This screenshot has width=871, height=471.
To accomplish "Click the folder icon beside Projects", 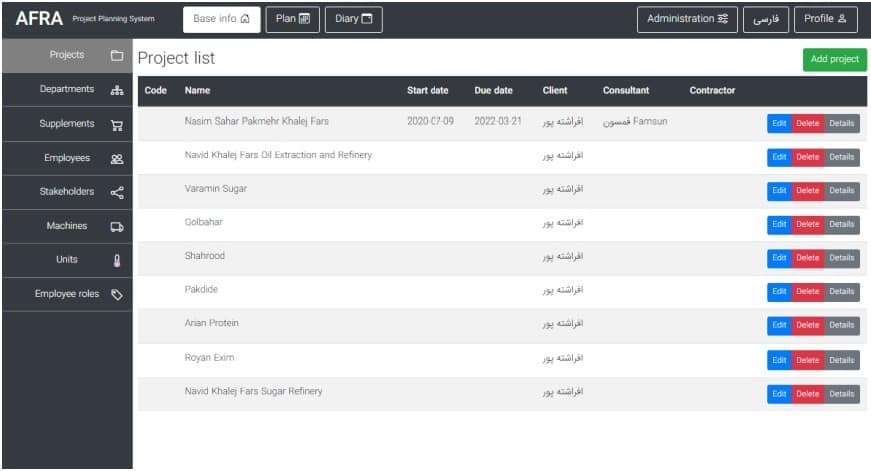I will [x=116, y=55].
